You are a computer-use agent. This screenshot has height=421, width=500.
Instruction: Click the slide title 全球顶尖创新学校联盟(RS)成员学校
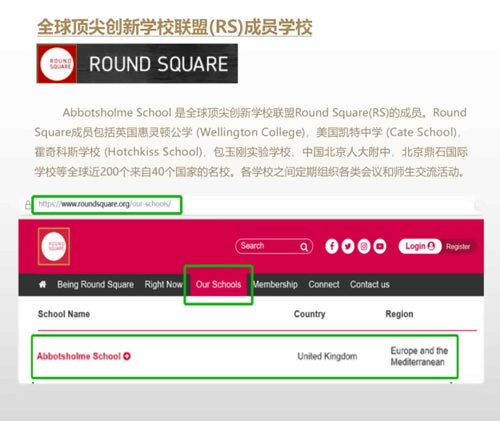(x=175, y=27)
